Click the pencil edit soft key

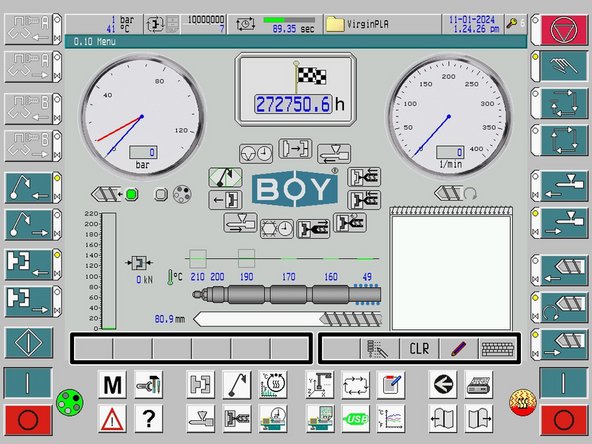point(458,348)
